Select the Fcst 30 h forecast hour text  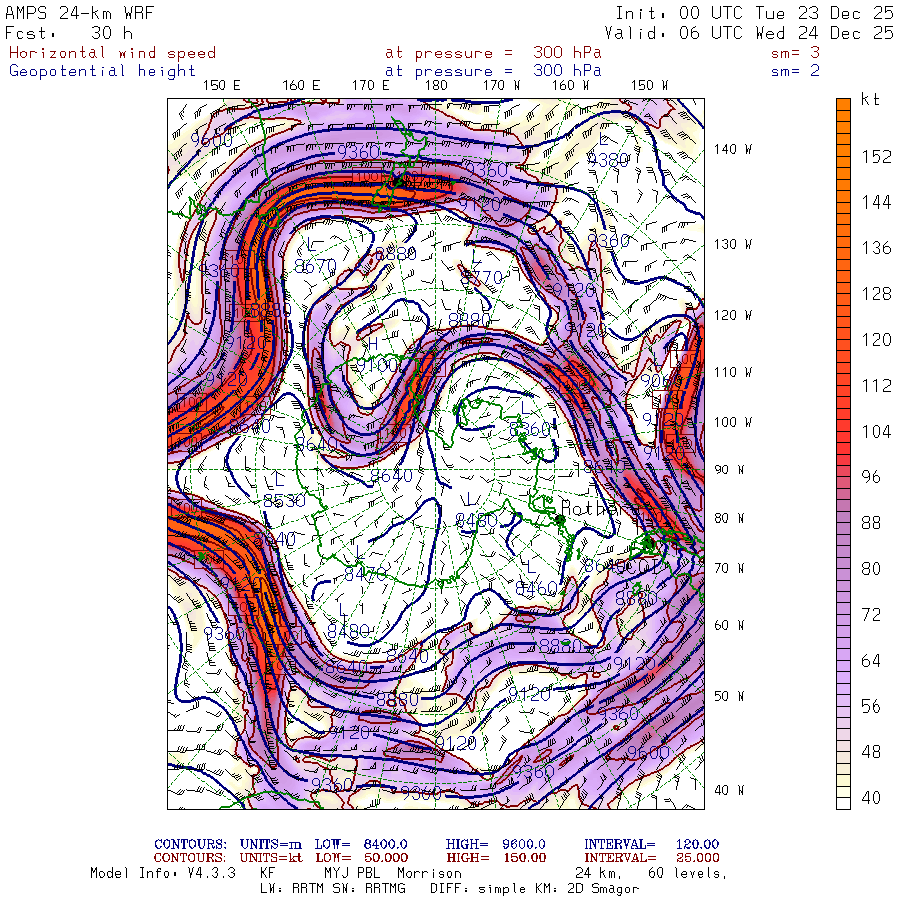coord(69,33)
